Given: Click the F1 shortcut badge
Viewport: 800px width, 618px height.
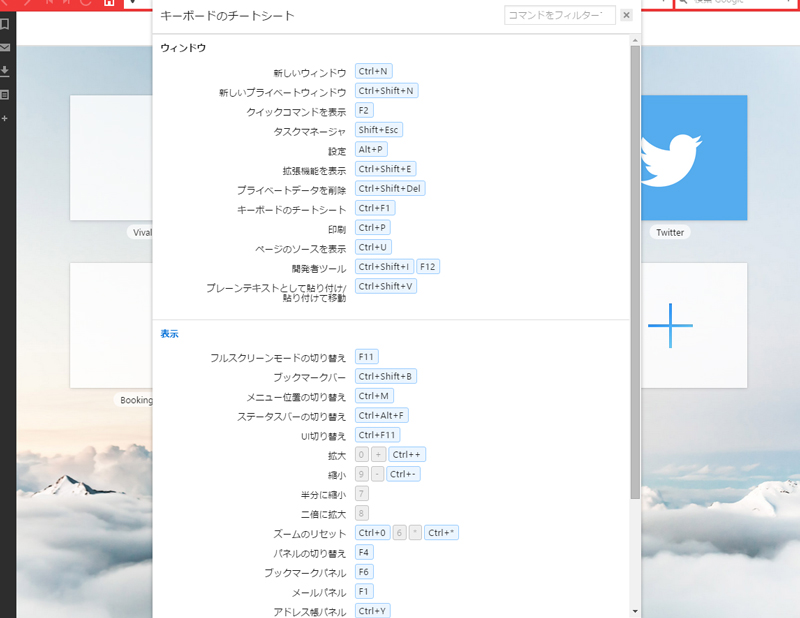Looking at the screenshot, I should pyautogui.click(x=364, y=592).
